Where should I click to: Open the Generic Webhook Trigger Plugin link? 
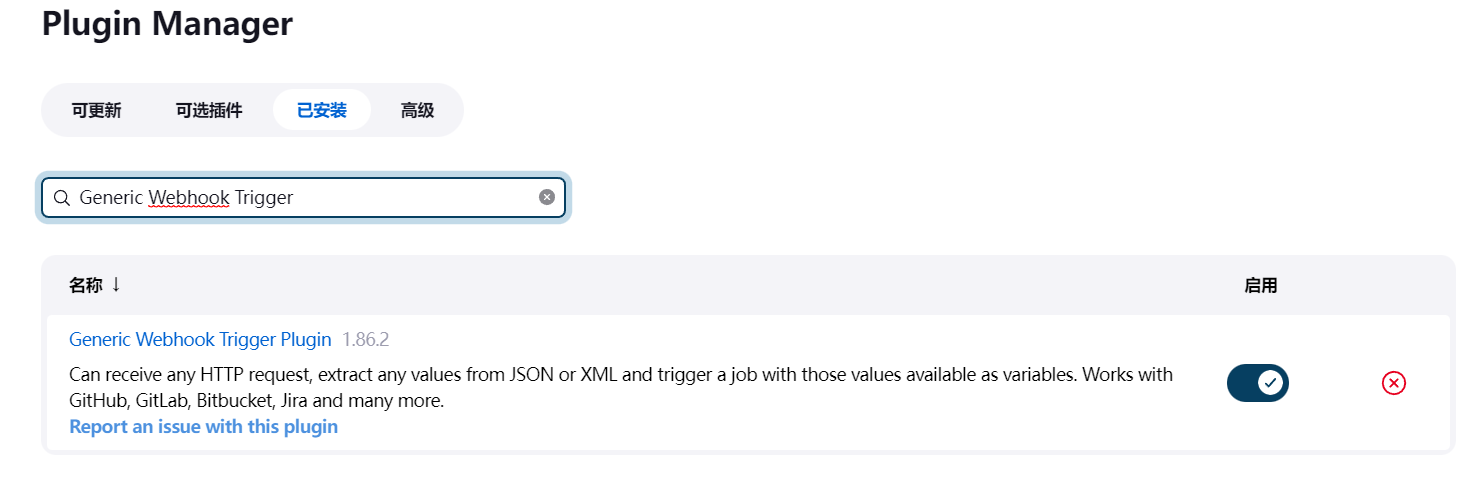coord(200,340)
